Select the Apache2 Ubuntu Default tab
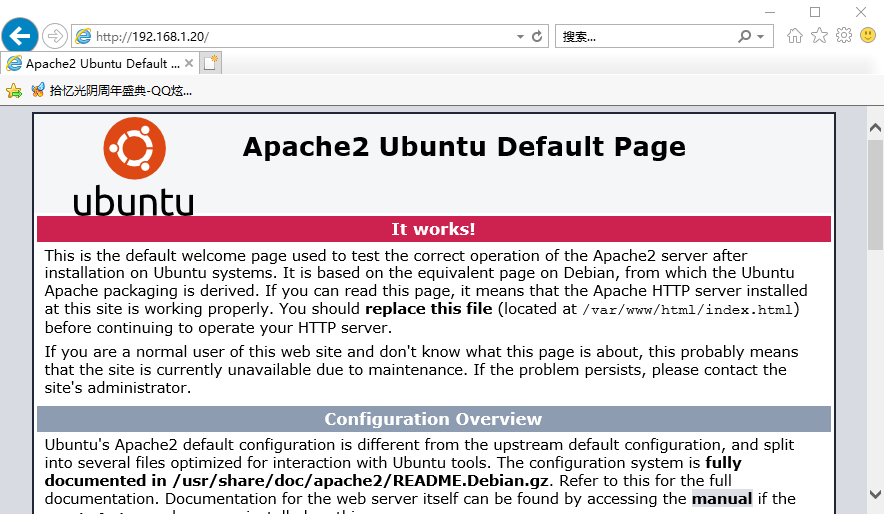Viewport: 884px width, 514px height. [100, 64]
